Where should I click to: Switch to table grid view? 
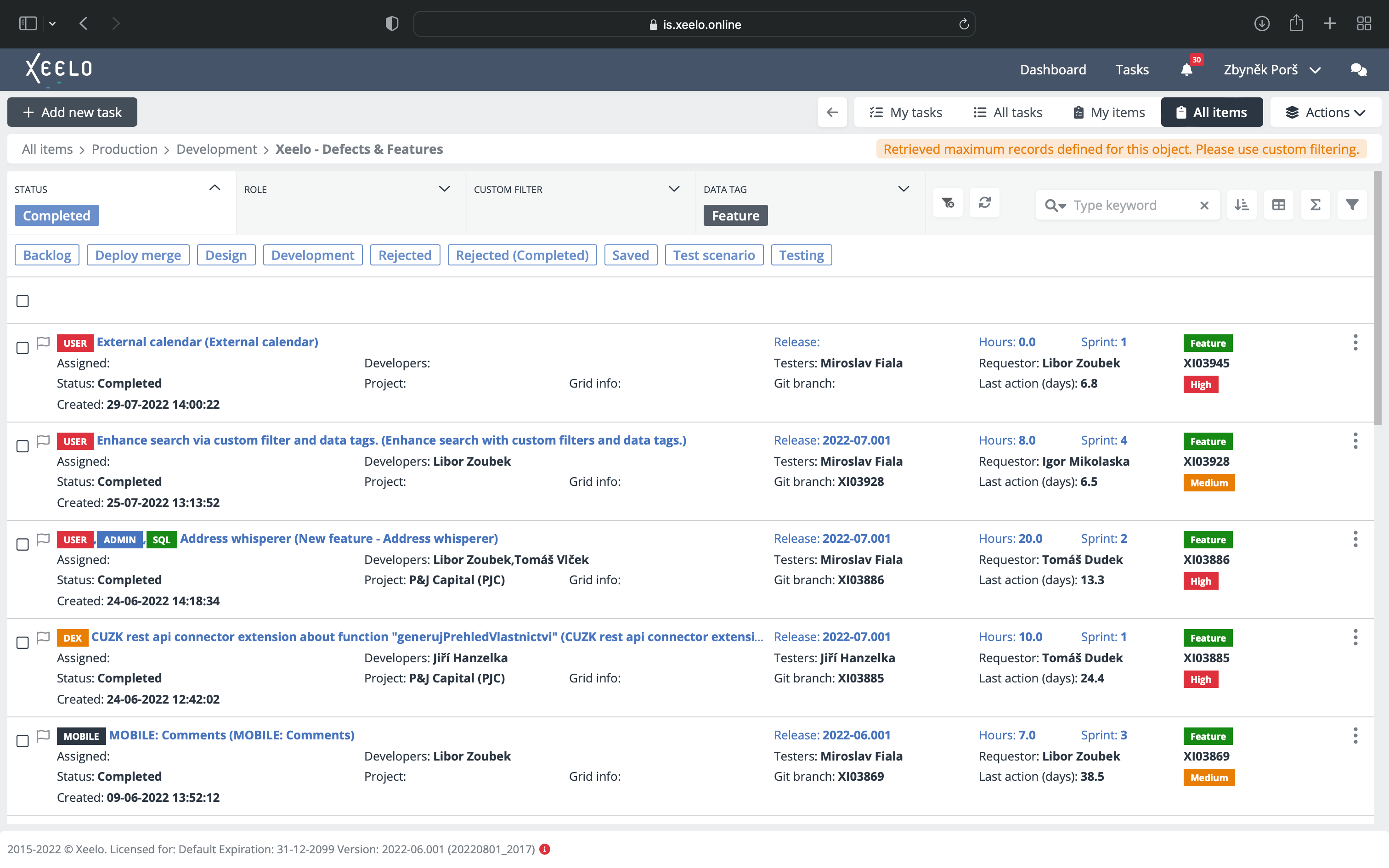pyautogui.click(x=1278, y=205)
